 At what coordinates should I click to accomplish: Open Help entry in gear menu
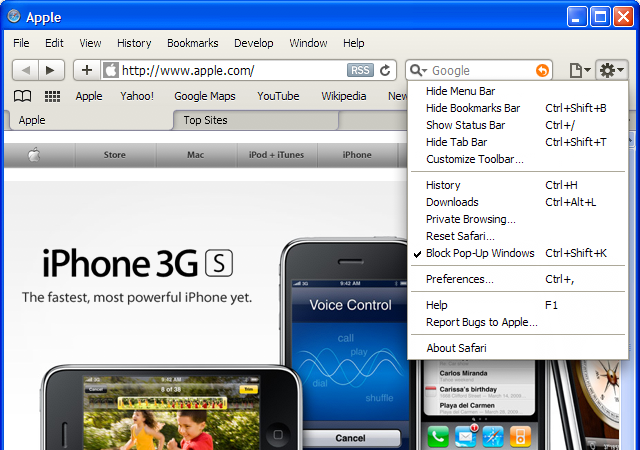518,305
